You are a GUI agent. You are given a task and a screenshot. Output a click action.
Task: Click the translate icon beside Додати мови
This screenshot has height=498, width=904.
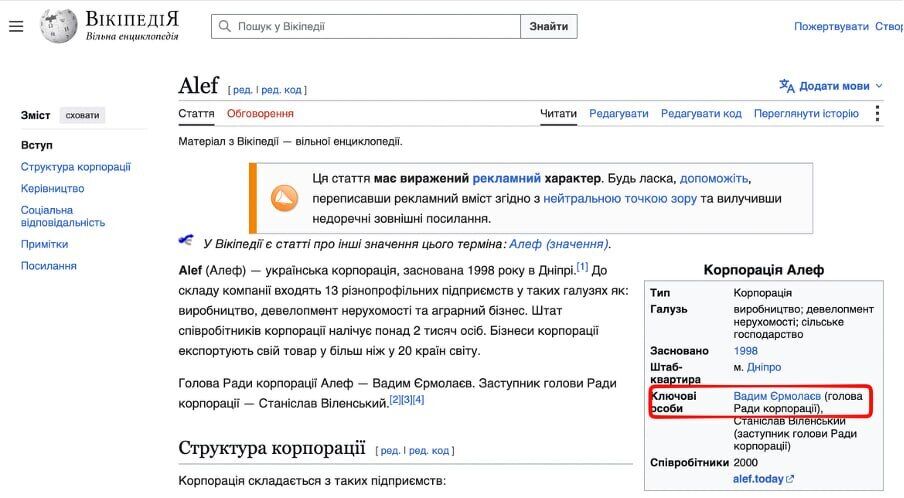tap(786, 86)
